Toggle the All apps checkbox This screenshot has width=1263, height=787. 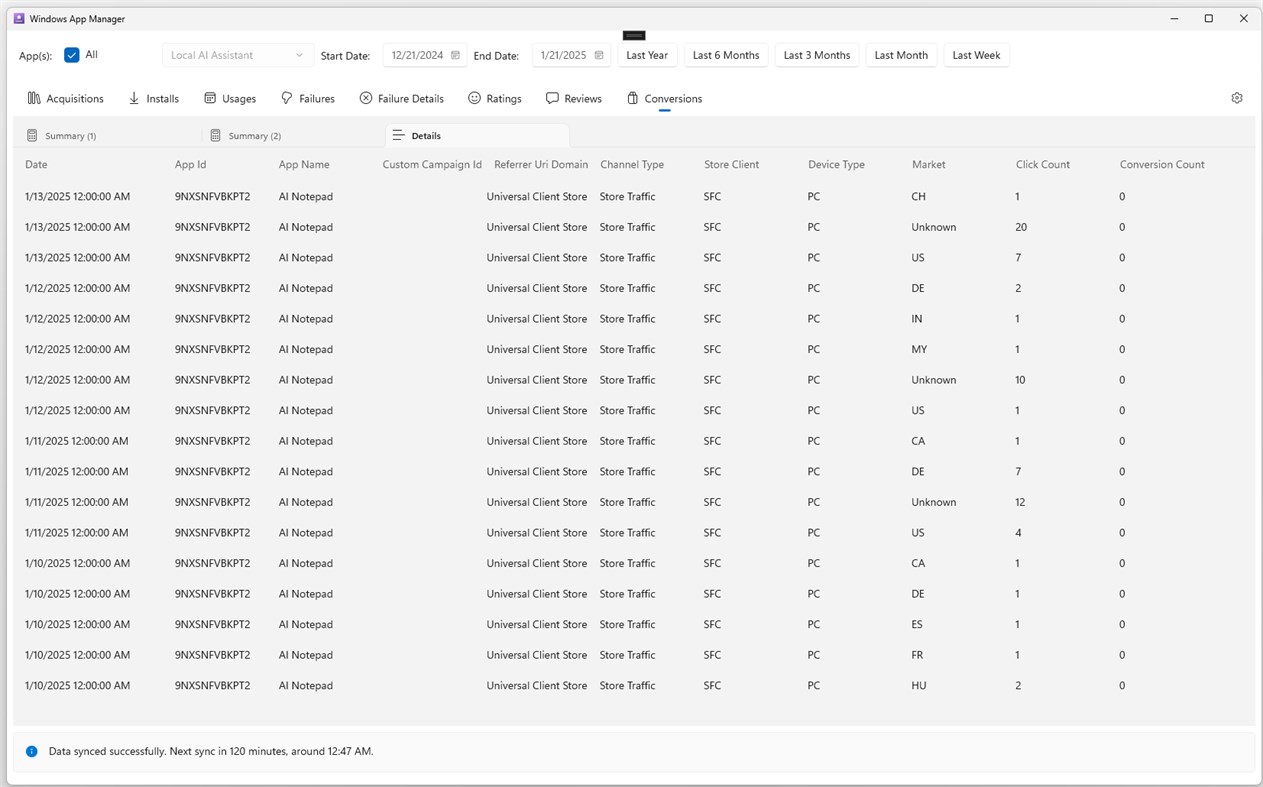[72, 55]
